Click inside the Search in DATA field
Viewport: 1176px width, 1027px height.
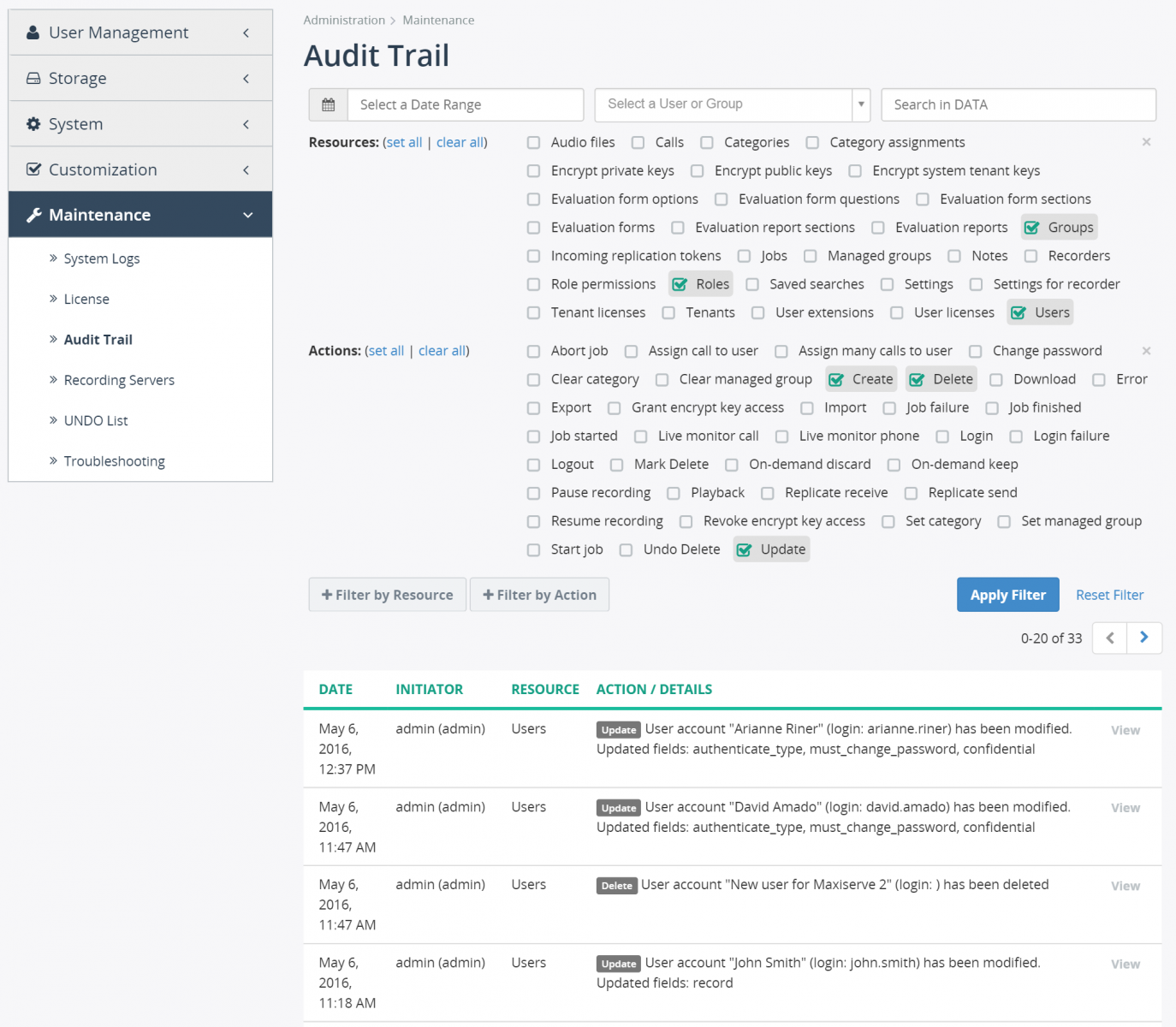(1019, 104)
